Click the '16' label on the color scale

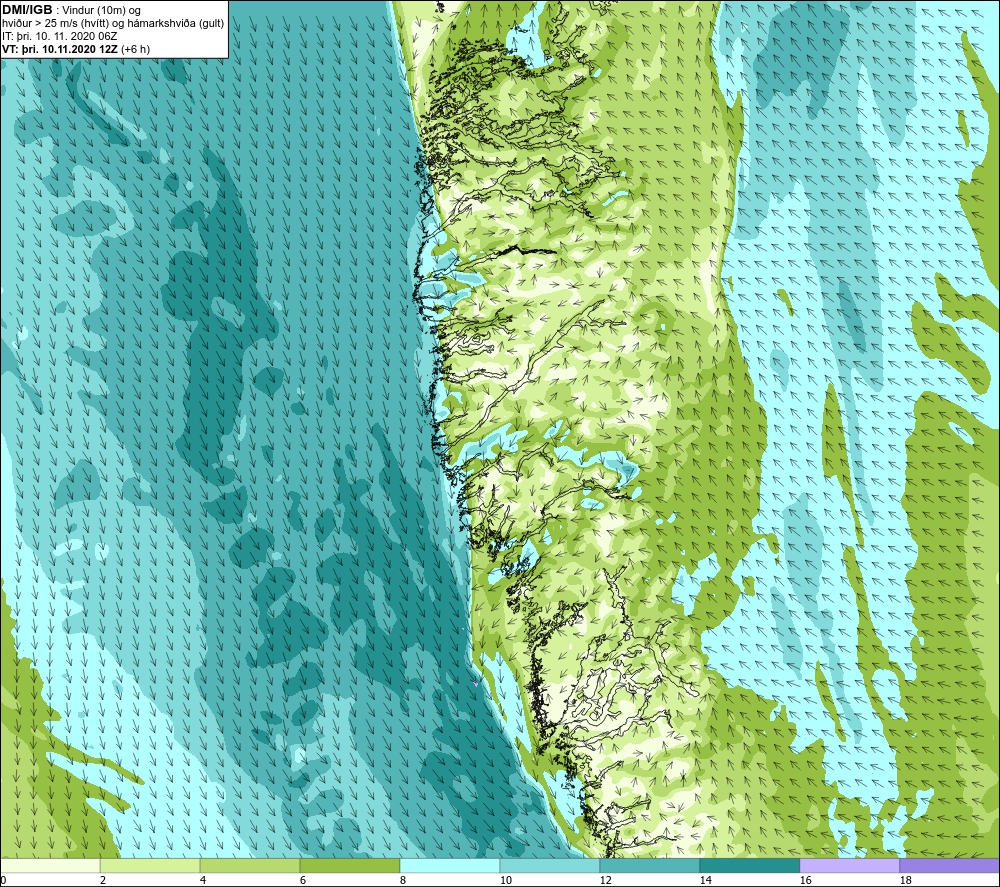click(x=805, y=880)
